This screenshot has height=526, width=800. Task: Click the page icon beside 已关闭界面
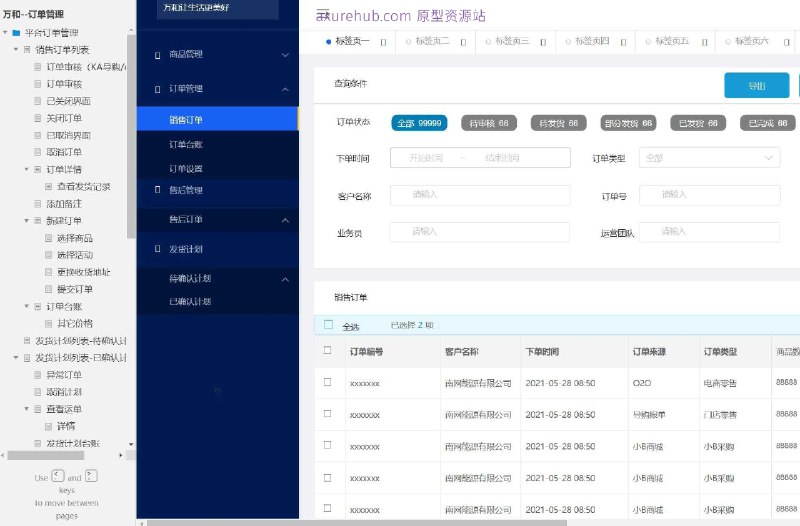(37, 101)
